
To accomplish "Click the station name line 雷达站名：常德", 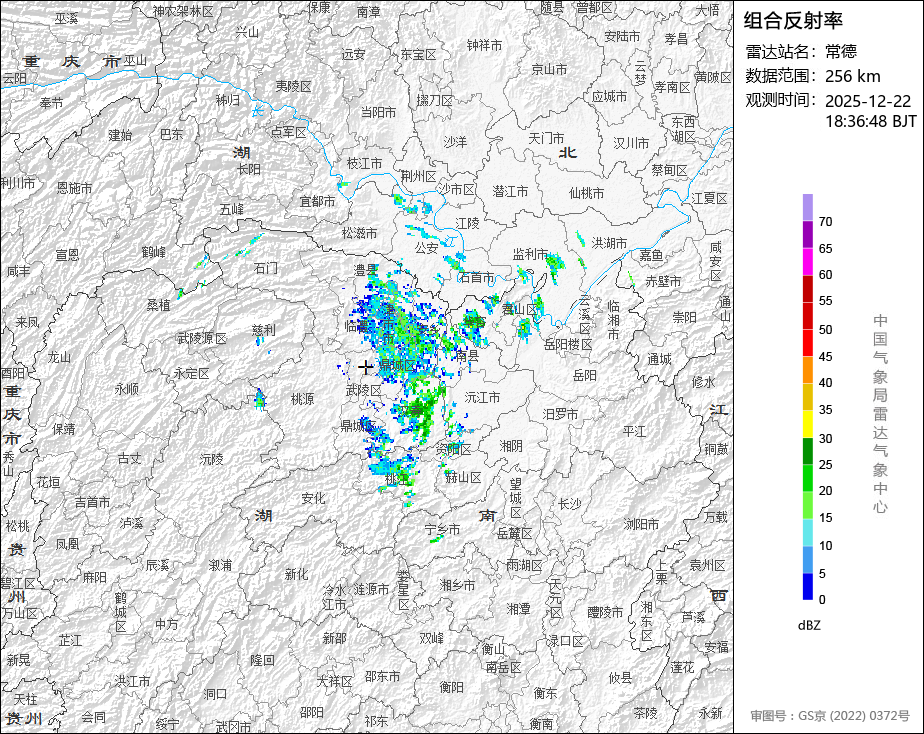I will coord(801,51).
